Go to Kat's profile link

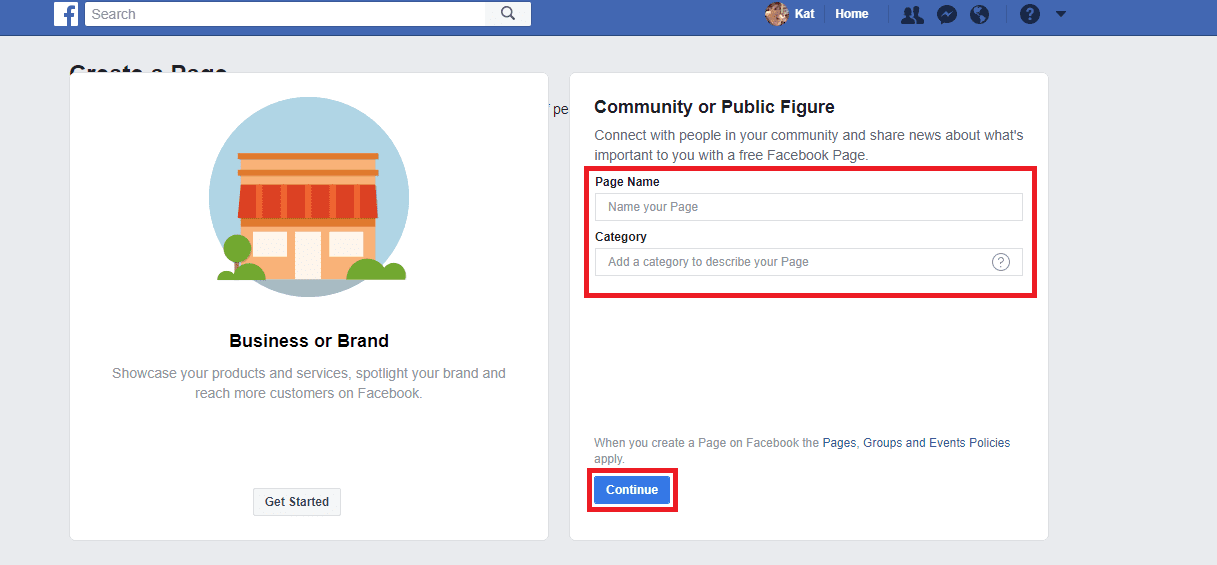coord(804,14)
